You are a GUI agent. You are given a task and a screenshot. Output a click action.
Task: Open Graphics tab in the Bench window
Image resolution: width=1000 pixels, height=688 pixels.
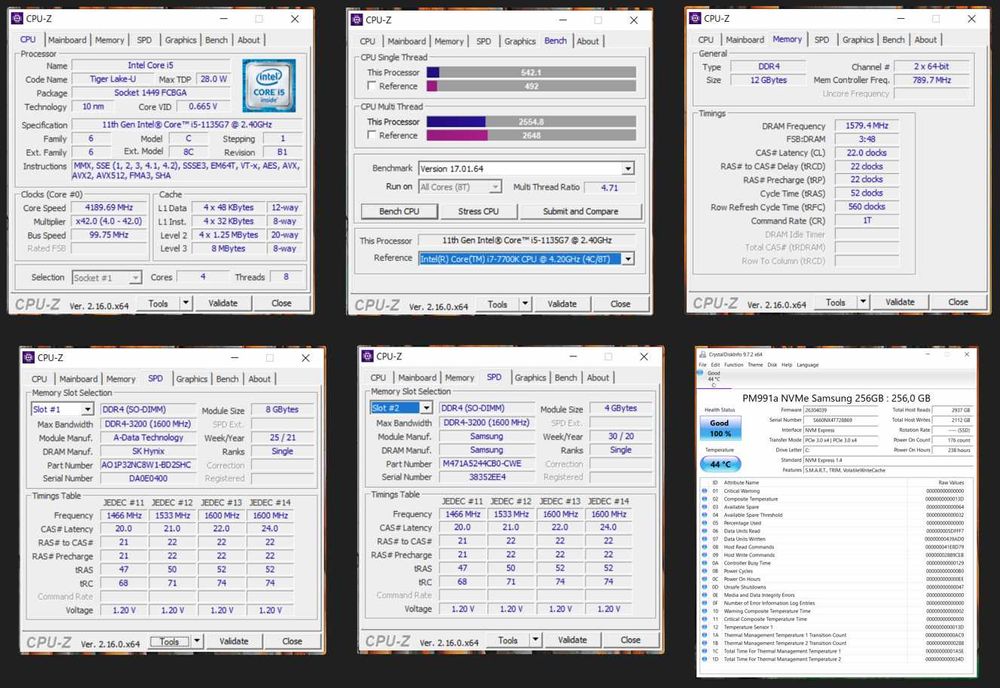(520, 41)
